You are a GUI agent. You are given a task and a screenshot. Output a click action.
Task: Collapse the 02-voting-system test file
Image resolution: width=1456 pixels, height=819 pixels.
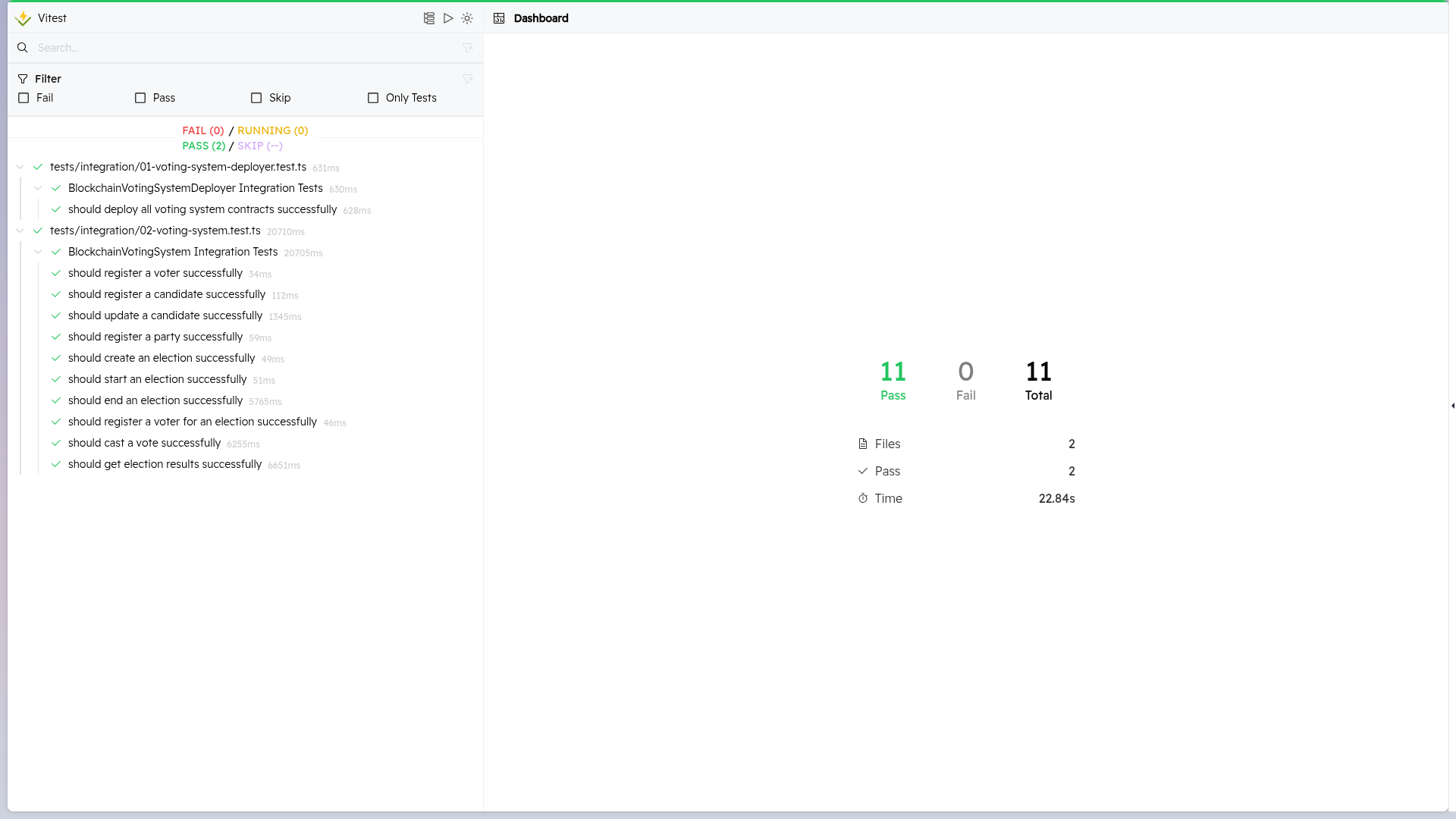point(19,231)
